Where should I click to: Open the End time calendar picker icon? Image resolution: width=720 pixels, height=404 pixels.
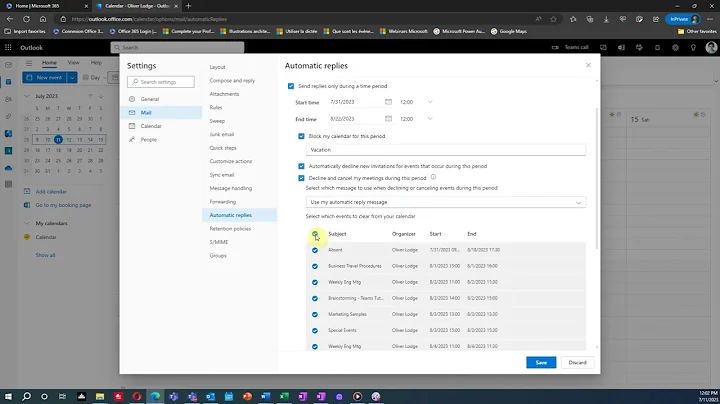[x=388, y=118]
